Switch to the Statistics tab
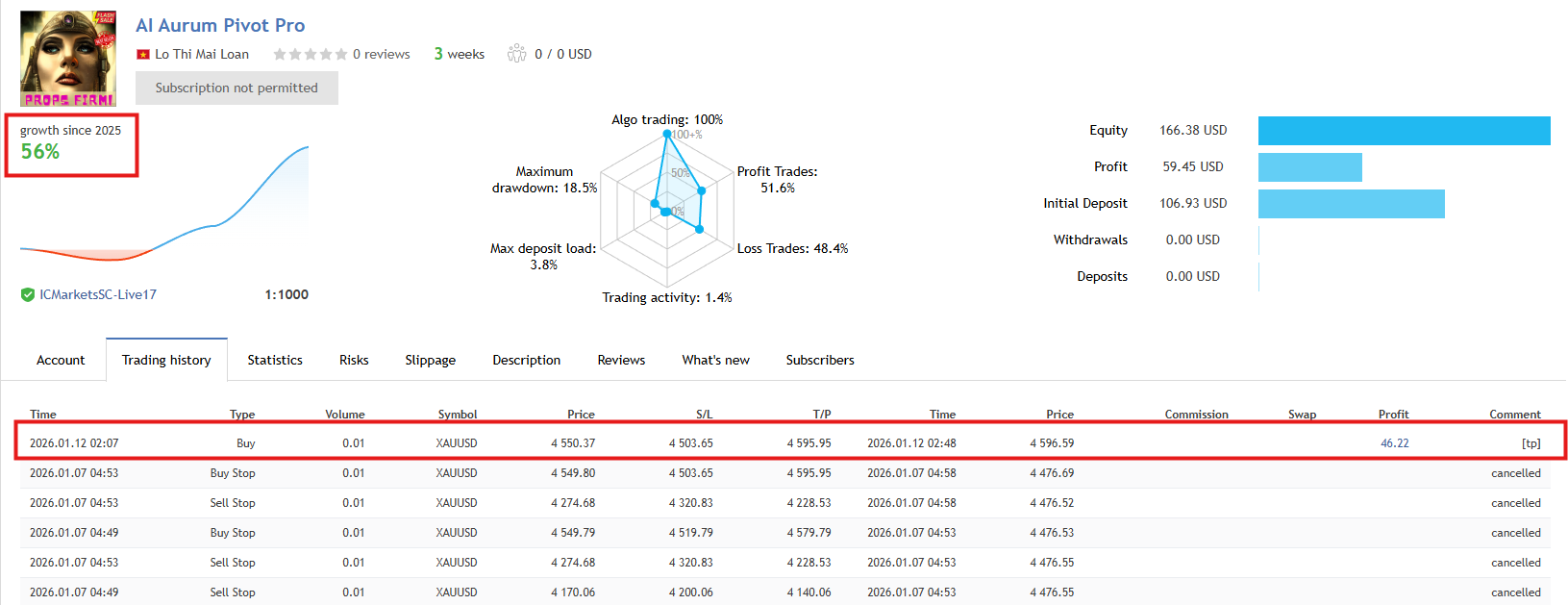Viewport: 1568px width, 605px height. (275, 361)
